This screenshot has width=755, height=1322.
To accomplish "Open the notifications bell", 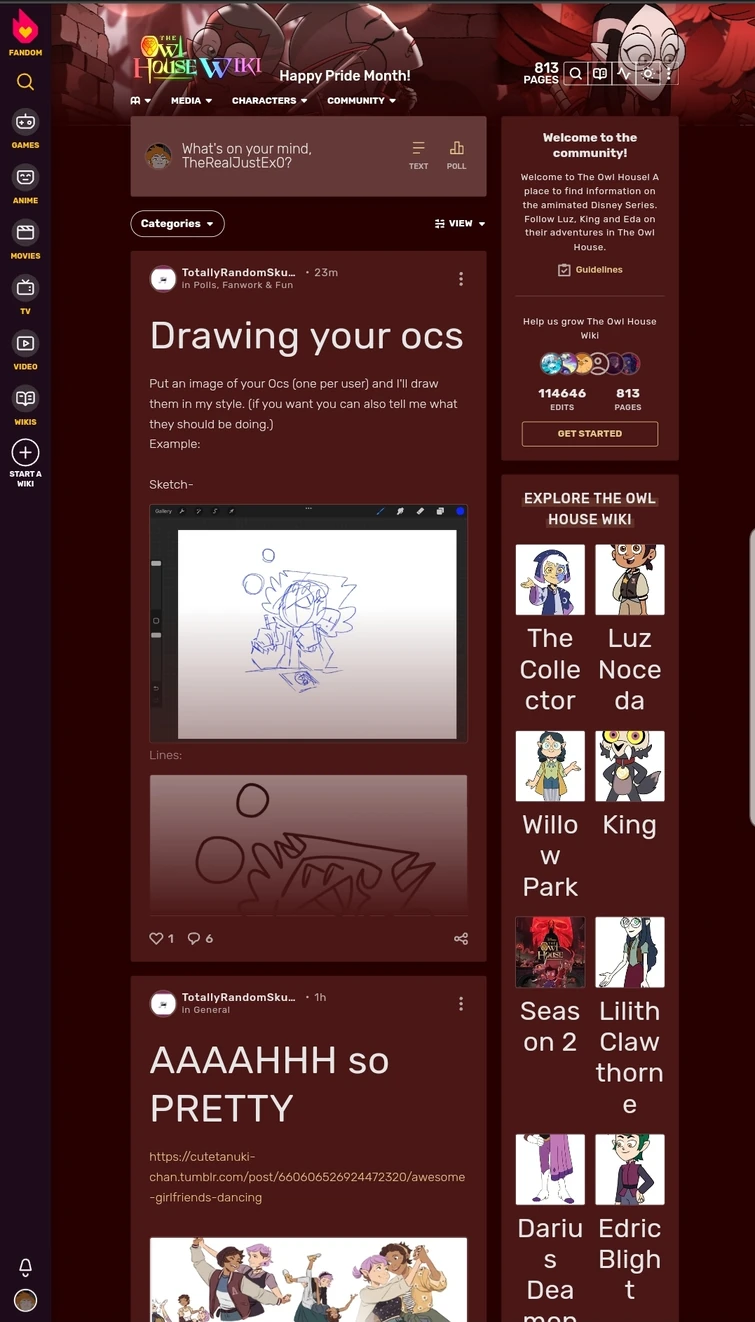I will tap(26, 1267).
